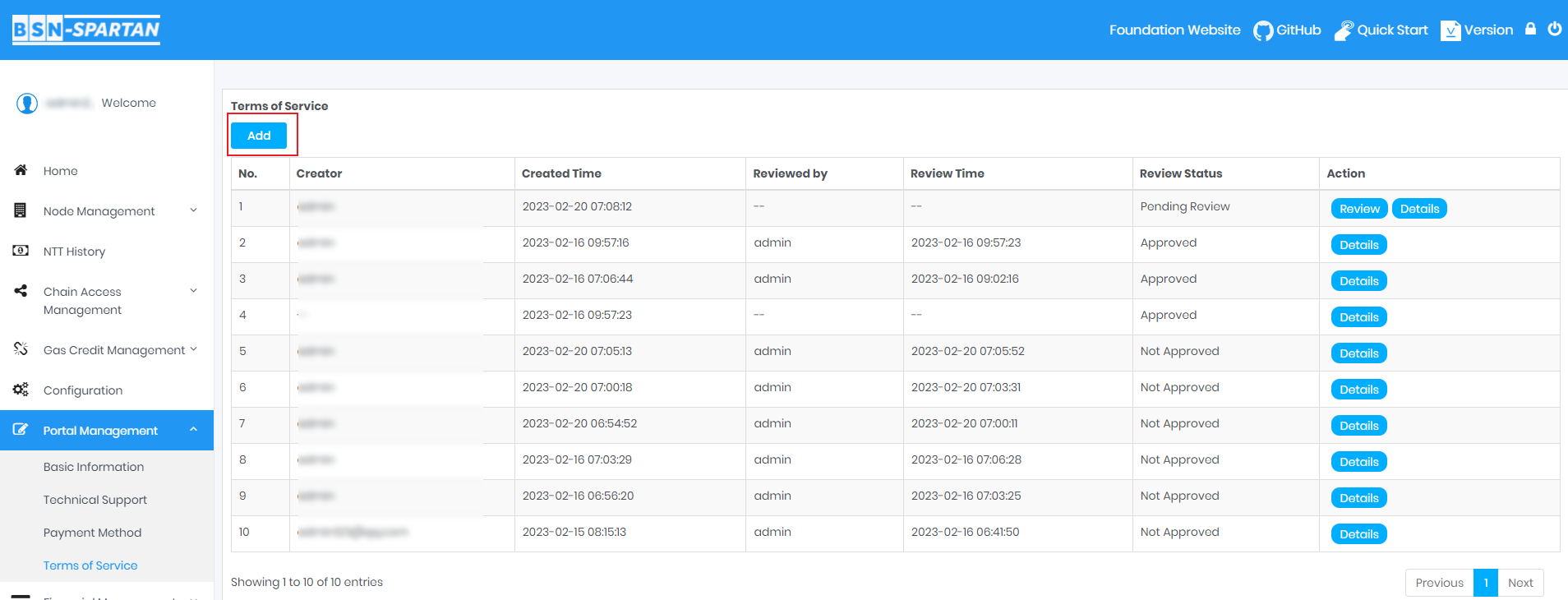
Task: Click the Home house icon in sidebar
Action: tap(21, 170)
